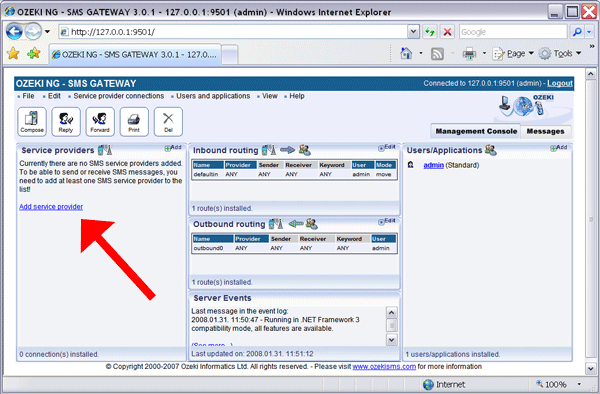The width and height of the screenshot is (600, 394).
Task: Click the Server Events scroll up arrow
Action: pos(391,313)
